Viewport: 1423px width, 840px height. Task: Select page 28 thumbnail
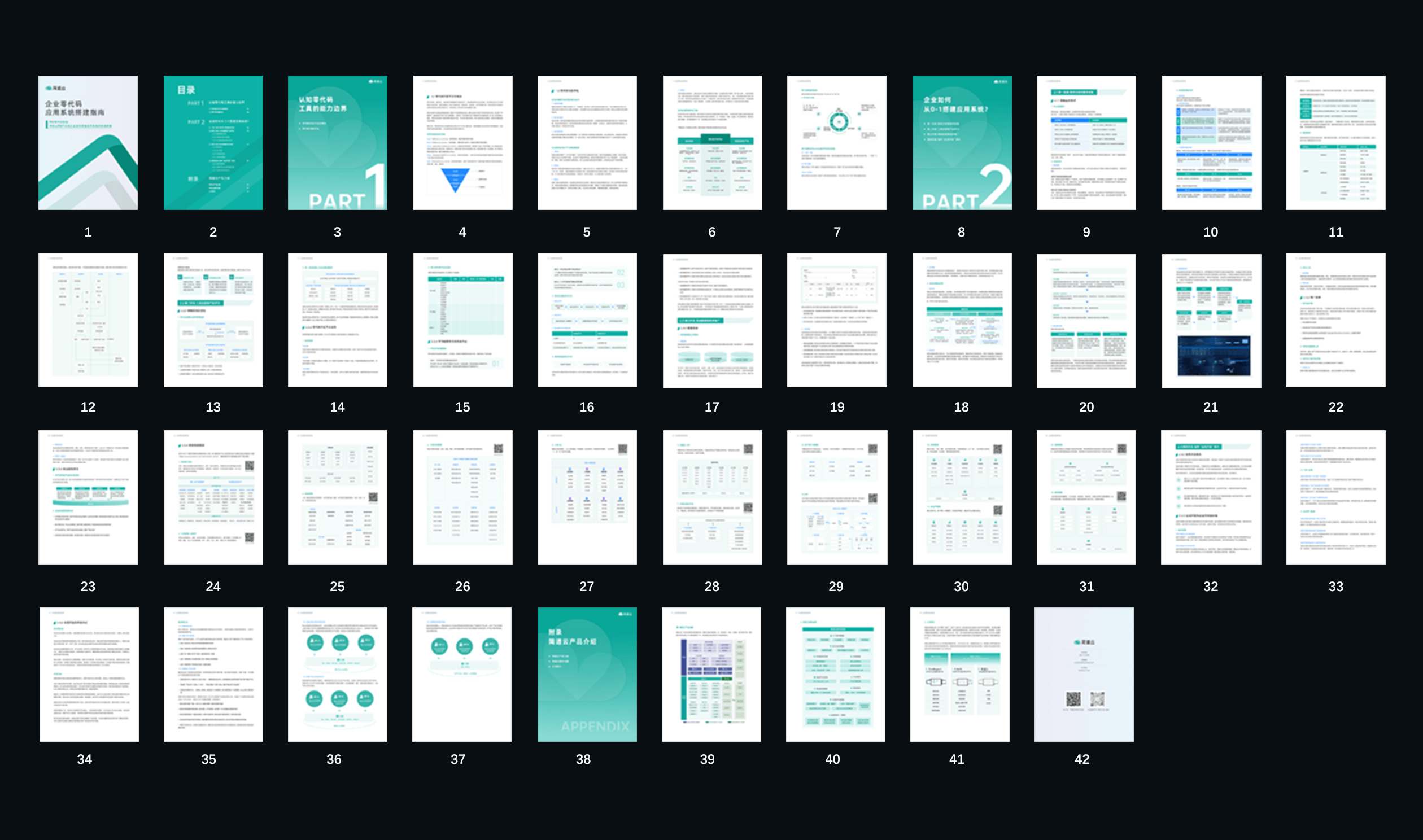point(712,497)
